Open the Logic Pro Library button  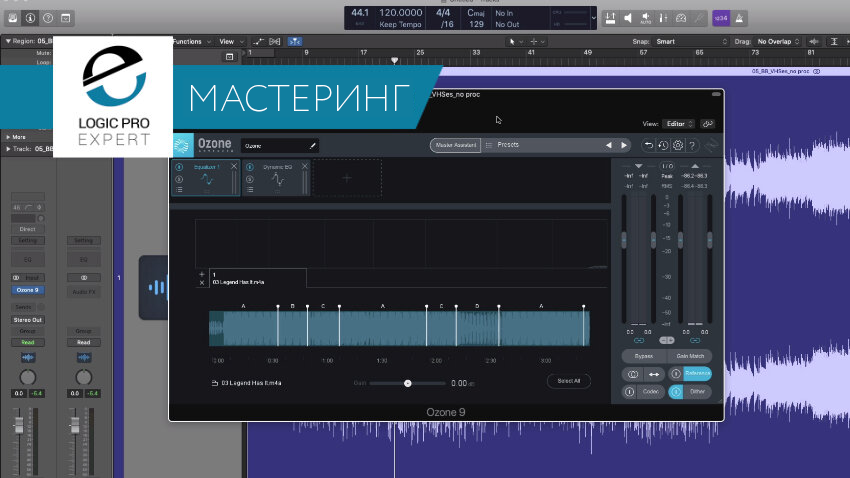(12, 18)
